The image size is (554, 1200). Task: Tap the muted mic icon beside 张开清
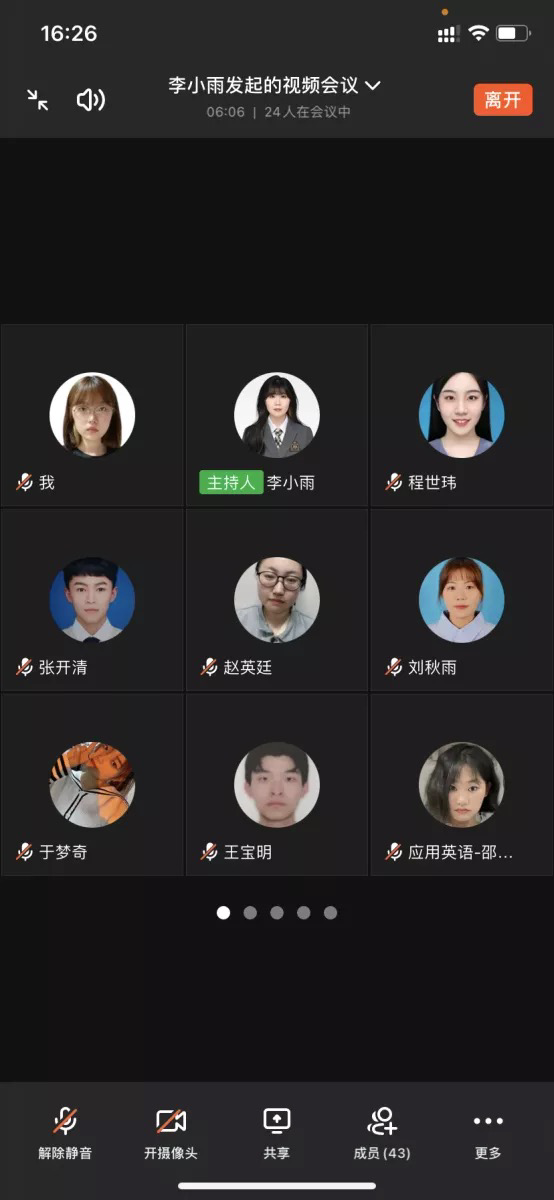(25, 667)
